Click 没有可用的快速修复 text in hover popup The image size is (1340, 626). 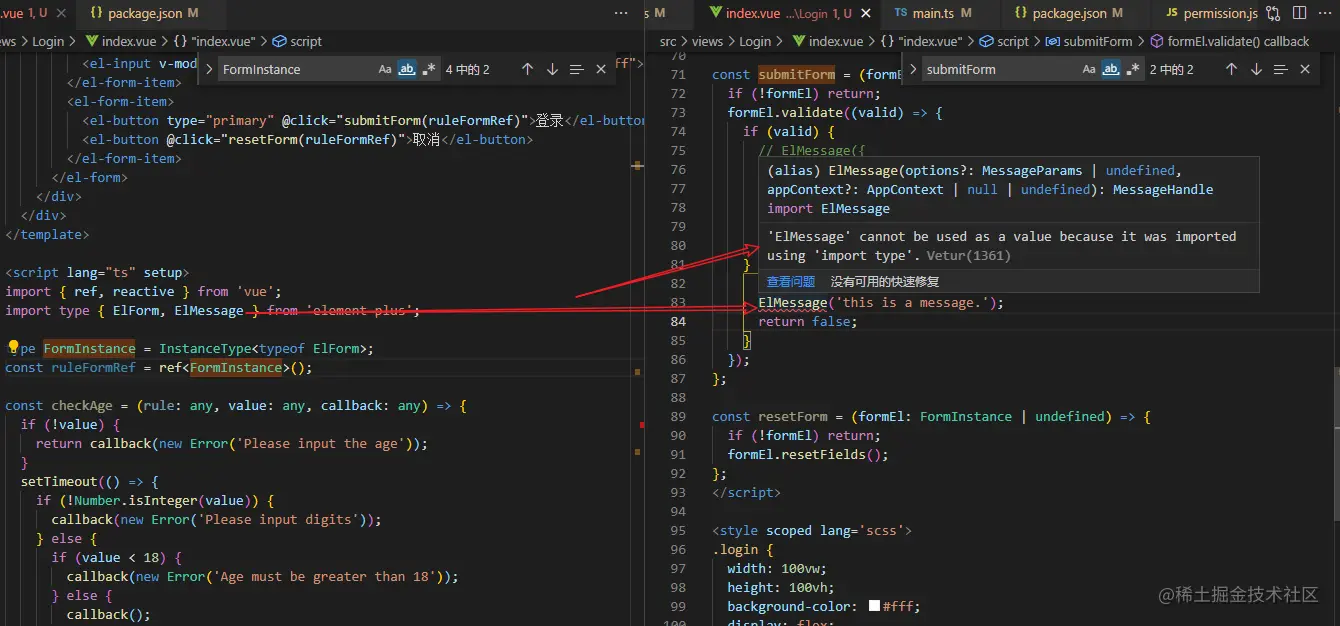click(x=885, y=282)
